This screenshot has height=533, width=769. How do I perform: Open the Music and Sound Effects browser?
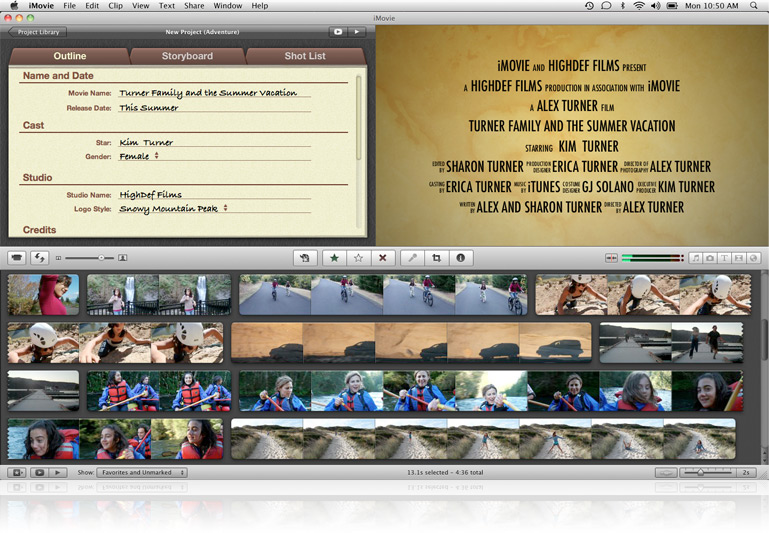(696, 258)
